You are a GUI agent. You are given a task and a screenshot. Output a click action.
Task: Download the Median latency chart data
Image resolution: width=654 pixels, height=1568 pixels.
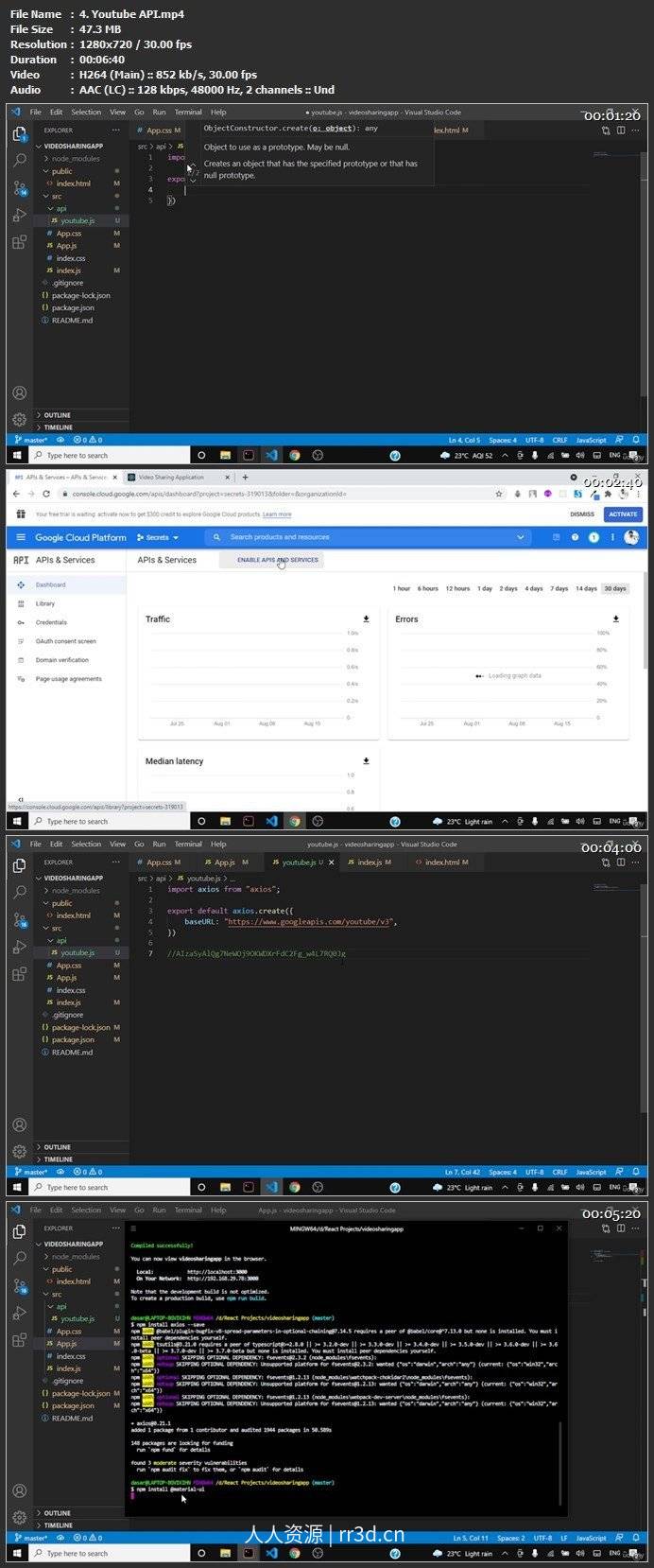tap(366, 760)
